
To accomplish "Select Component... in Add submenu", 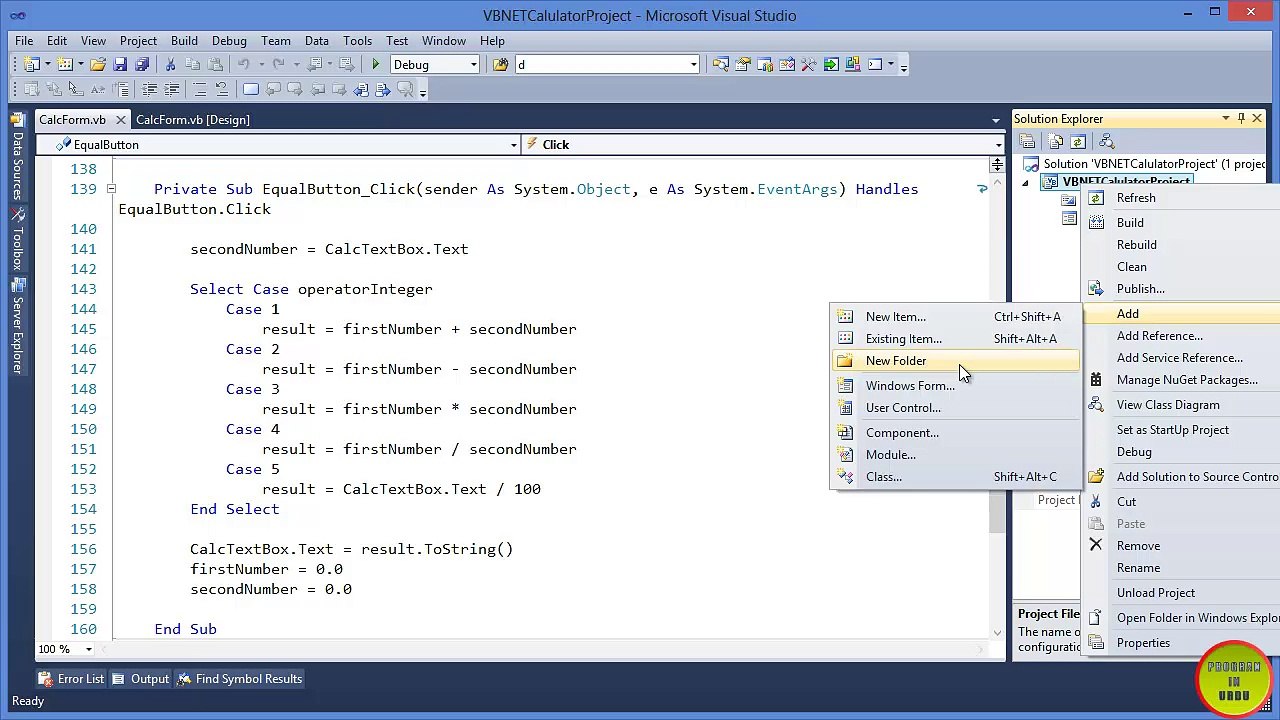I will (955, 433).
